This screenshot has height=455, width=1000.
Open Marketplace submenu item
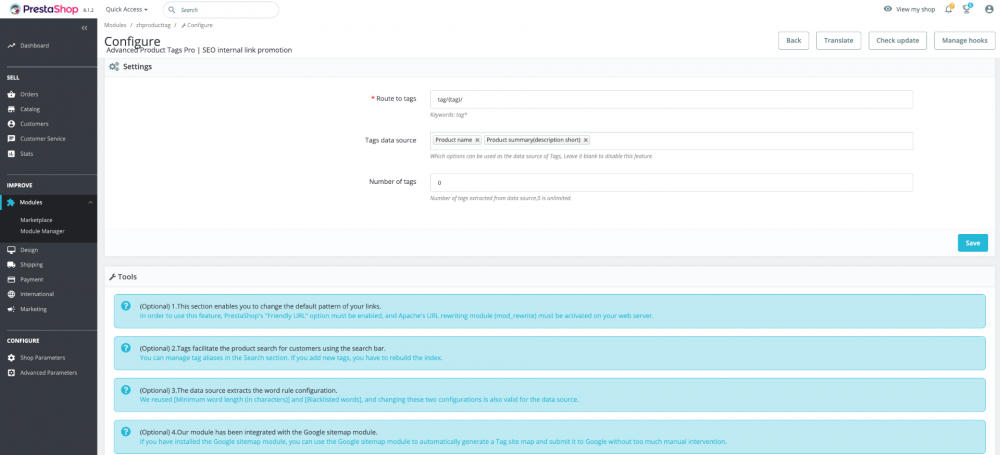click(x=36, y=220)
